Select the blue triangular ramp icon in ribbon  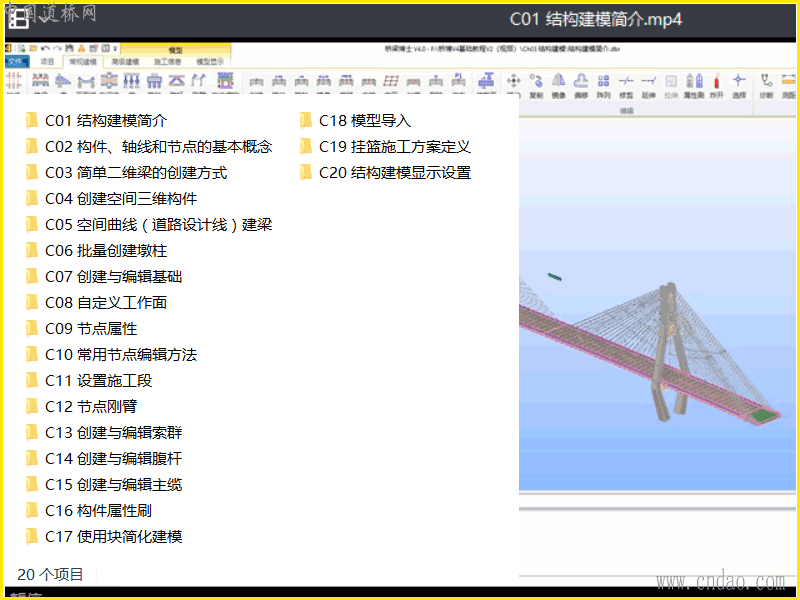tap(63, 81)
